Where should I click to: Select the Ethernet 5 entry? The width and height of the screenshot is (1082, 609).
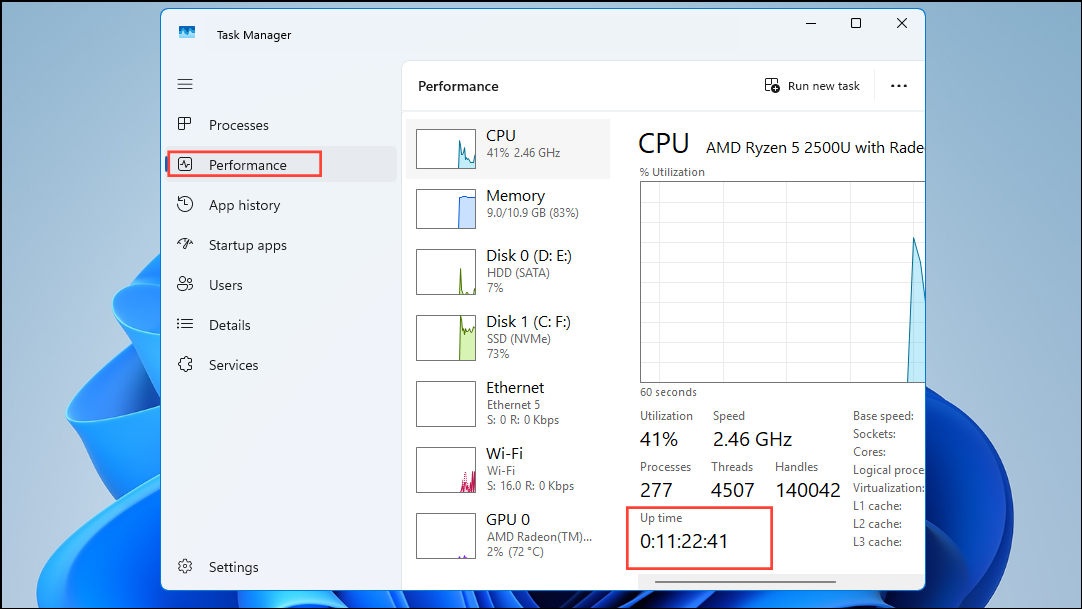[509, 404]
